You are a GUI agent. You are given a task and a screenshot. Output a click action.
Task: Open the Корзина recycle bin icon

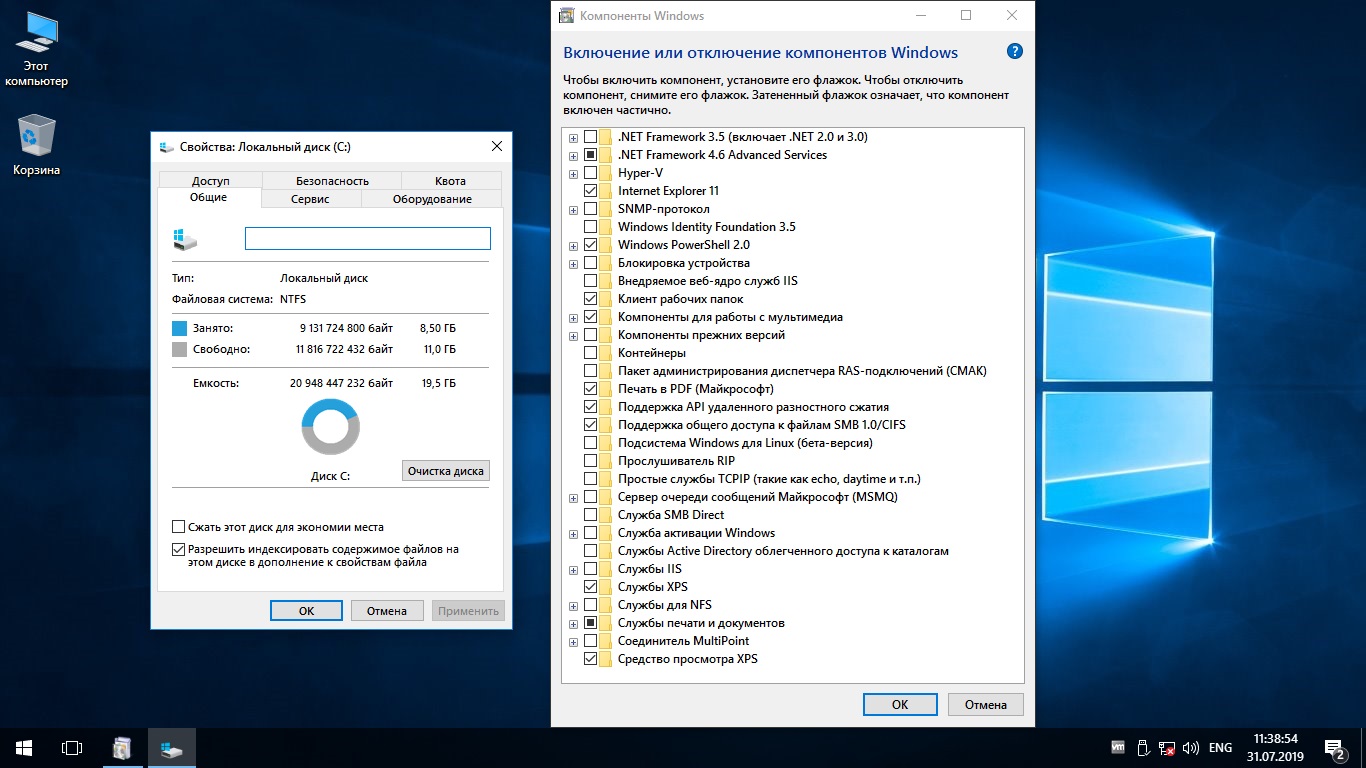point(36,135)
